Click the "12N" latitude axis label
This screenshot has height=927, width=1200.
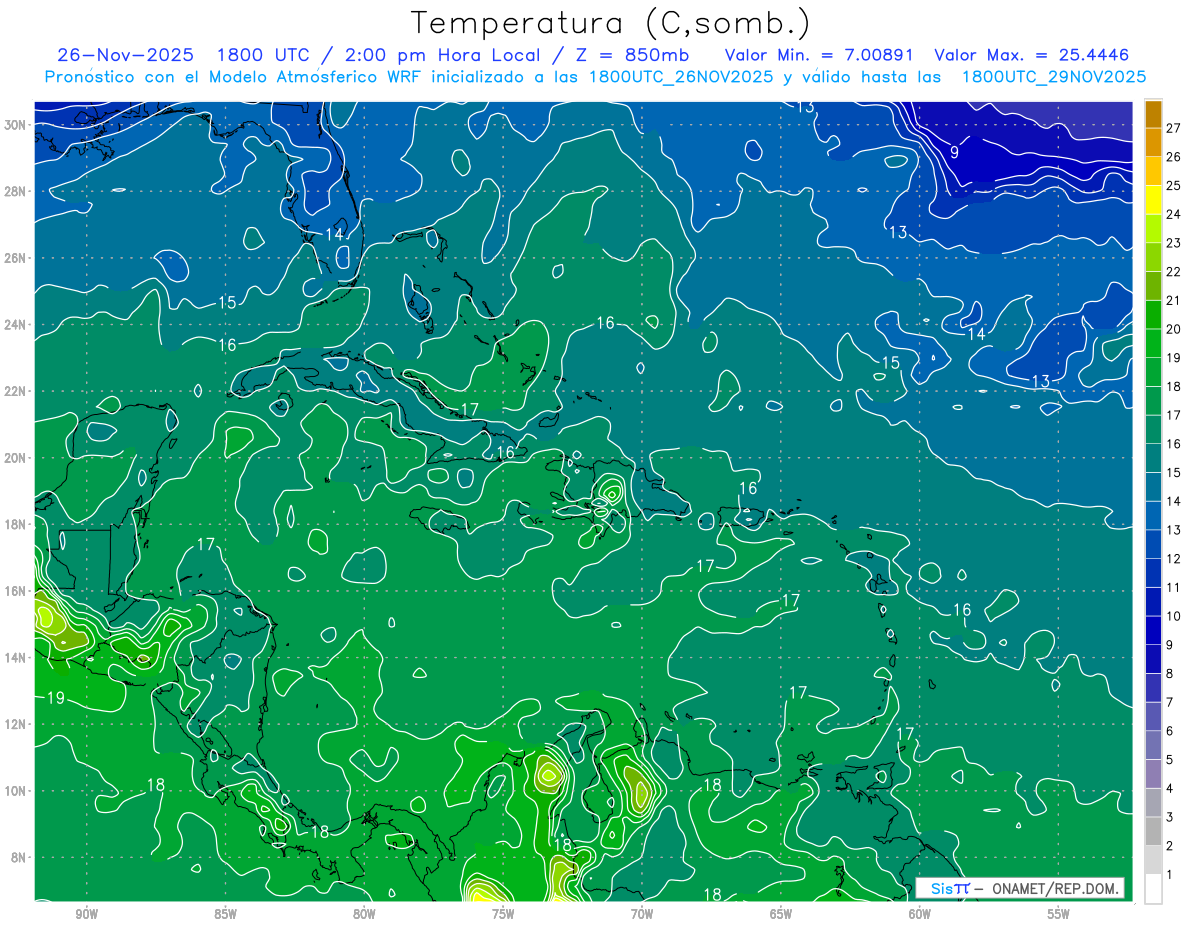point(15,724)
